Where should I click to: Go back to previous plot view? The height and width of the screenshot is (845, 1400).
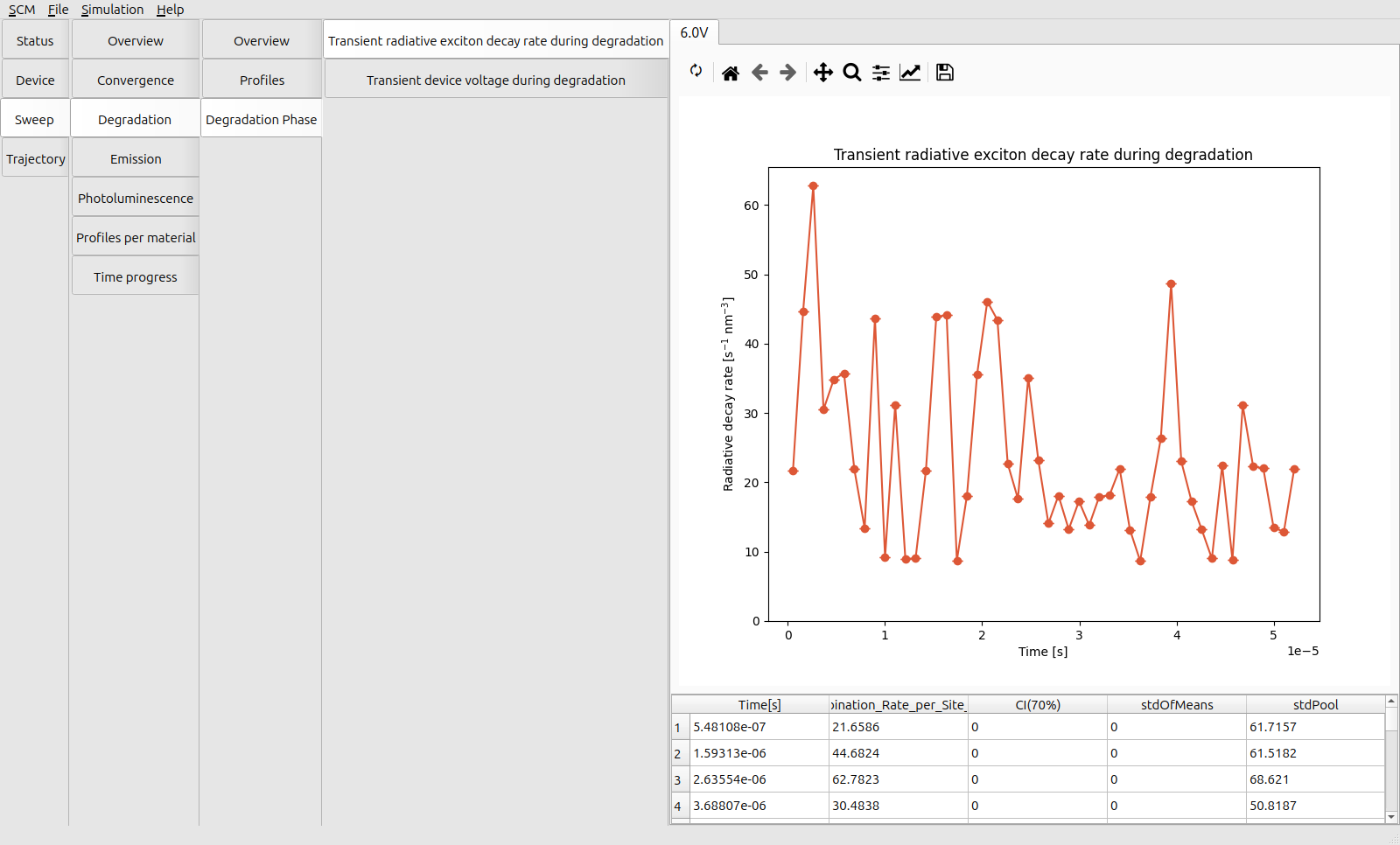[759, 73]
